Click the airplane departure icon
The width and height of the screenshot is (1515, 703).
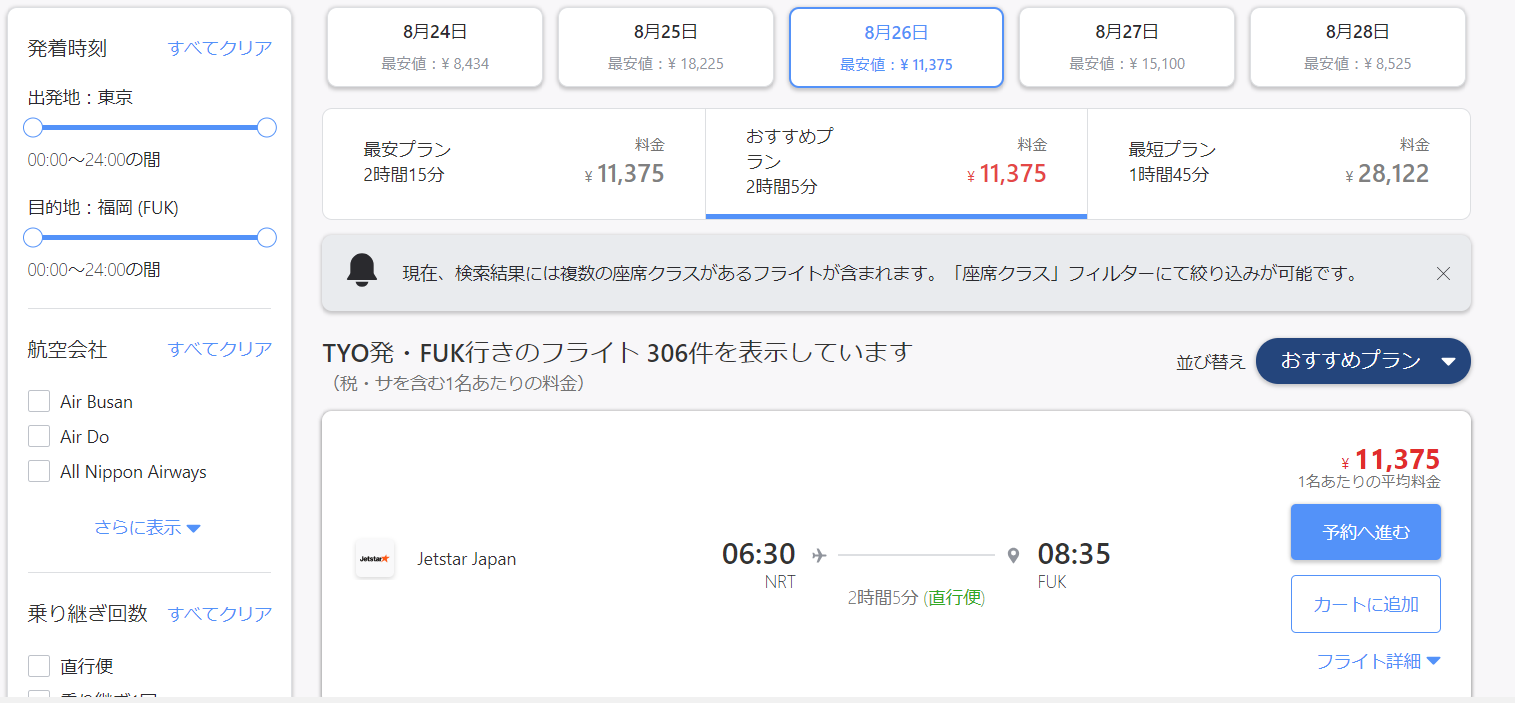pyautogui.click(x=819, y=555)
